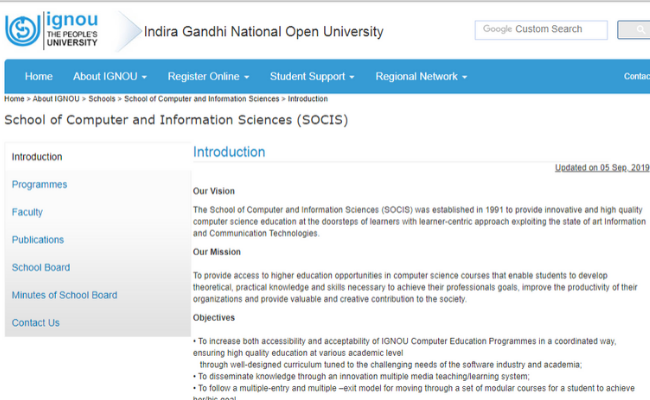The image size is (650, 400).
Task: Click Contact Us in the sidebar
Action: pyautogui.click(x=36, y=323)
